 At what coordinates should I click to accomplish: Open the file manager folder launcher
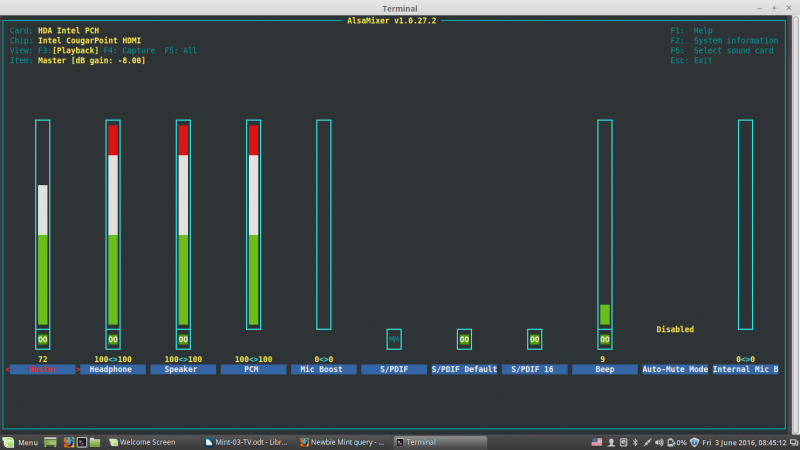coord(95,442)
